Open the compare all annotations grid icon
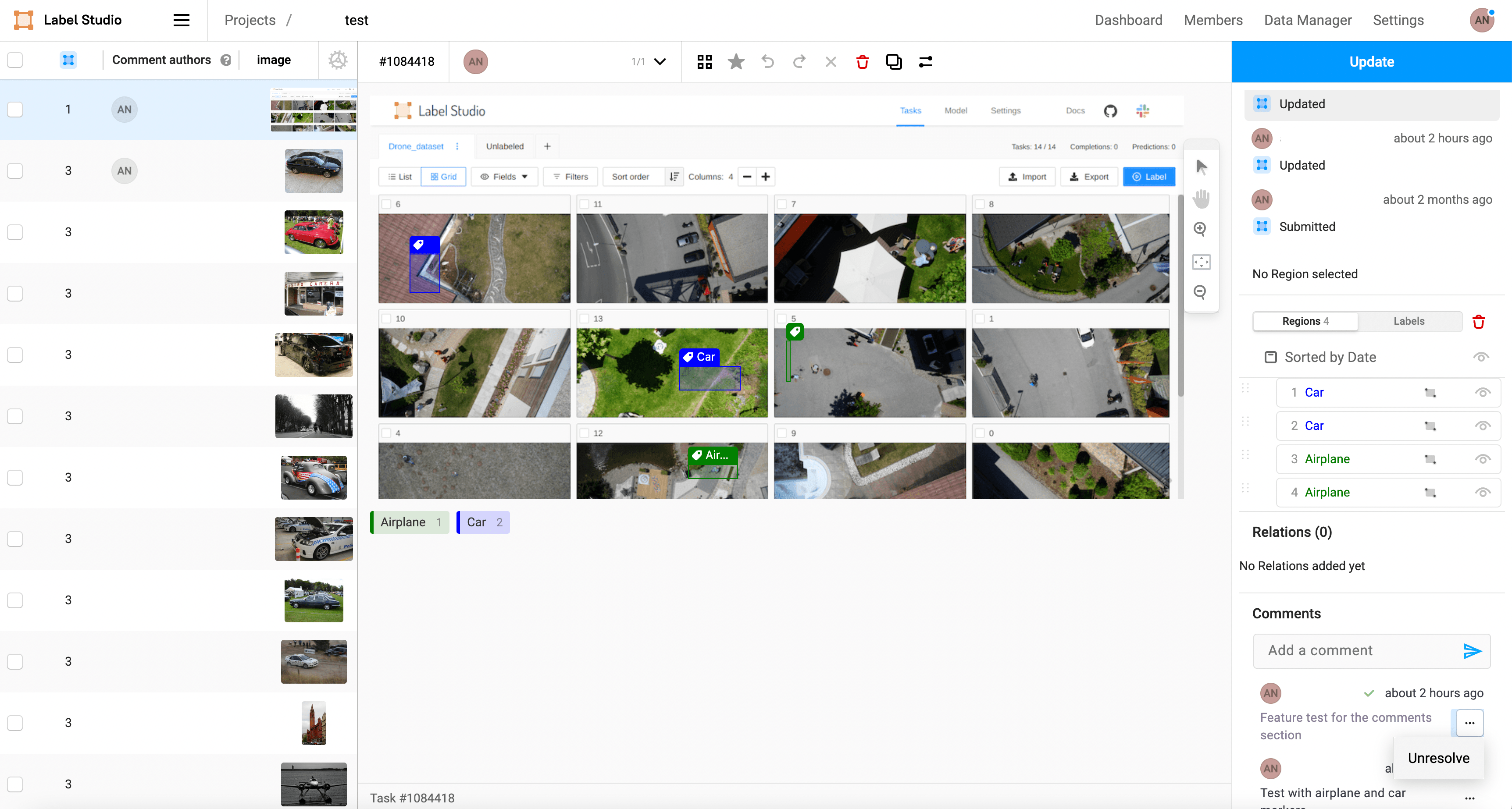 [704, 62]
